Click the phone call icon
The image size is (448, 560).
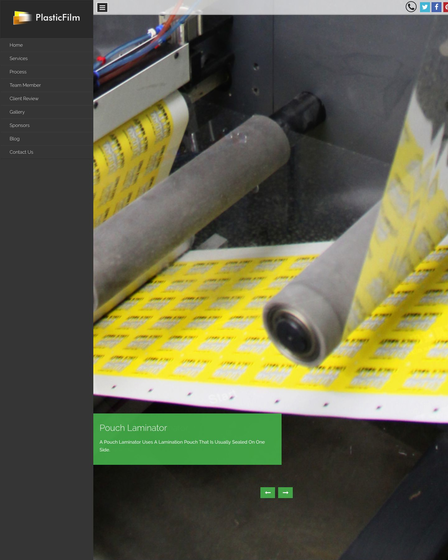point(411,7)
